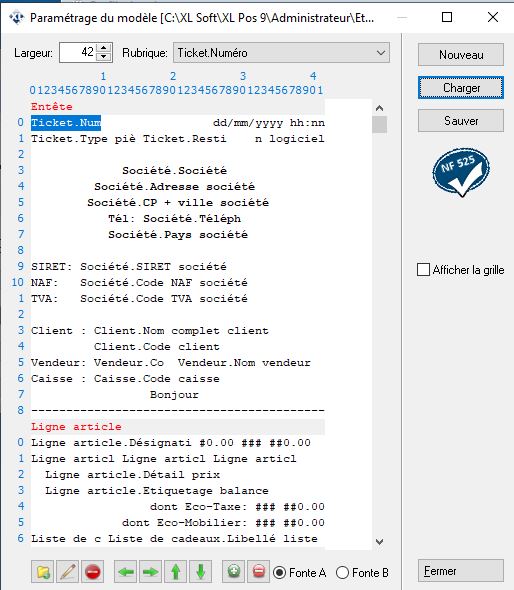Decrease Largeur with the down spinner arrow
Screen dimensions: 514x590
click(104, 57)
